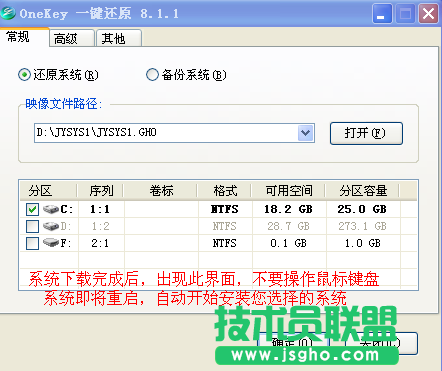
Task: Select the 28.7 GB free space cell
Action: click(x=288, y=226)
